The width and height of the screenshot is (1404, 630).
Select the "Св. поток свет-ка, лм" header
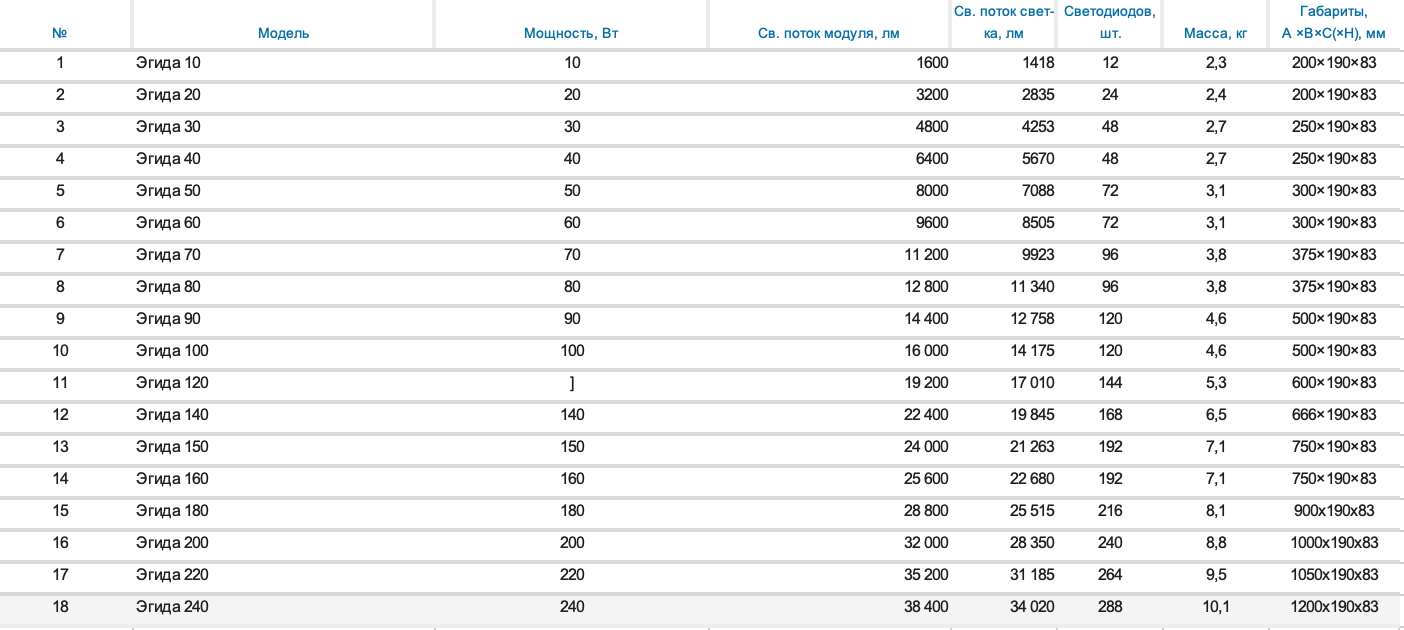[1004, 23]
